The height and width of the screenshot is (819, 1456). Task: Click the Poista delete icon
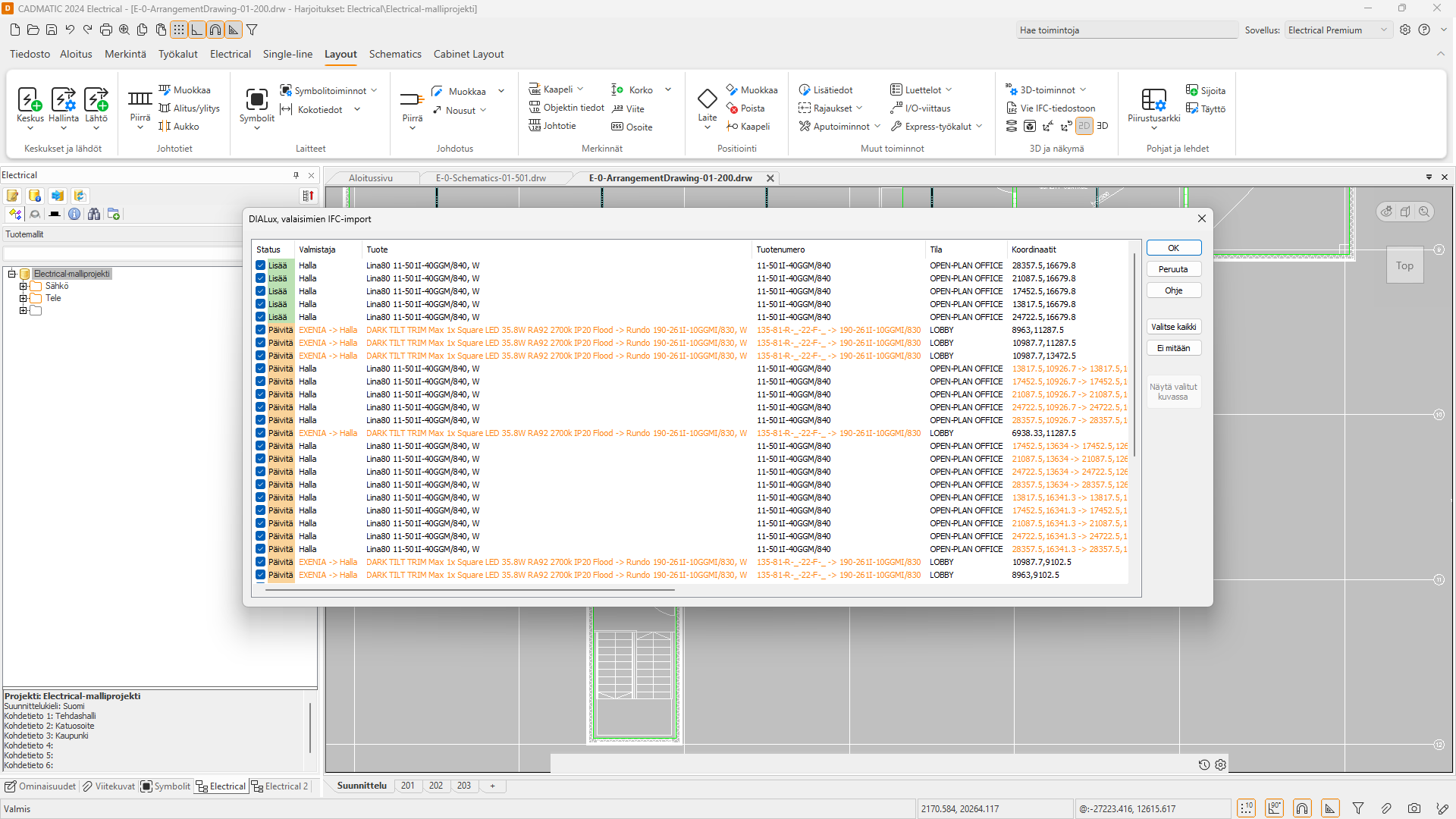click(x=733, y=108)
